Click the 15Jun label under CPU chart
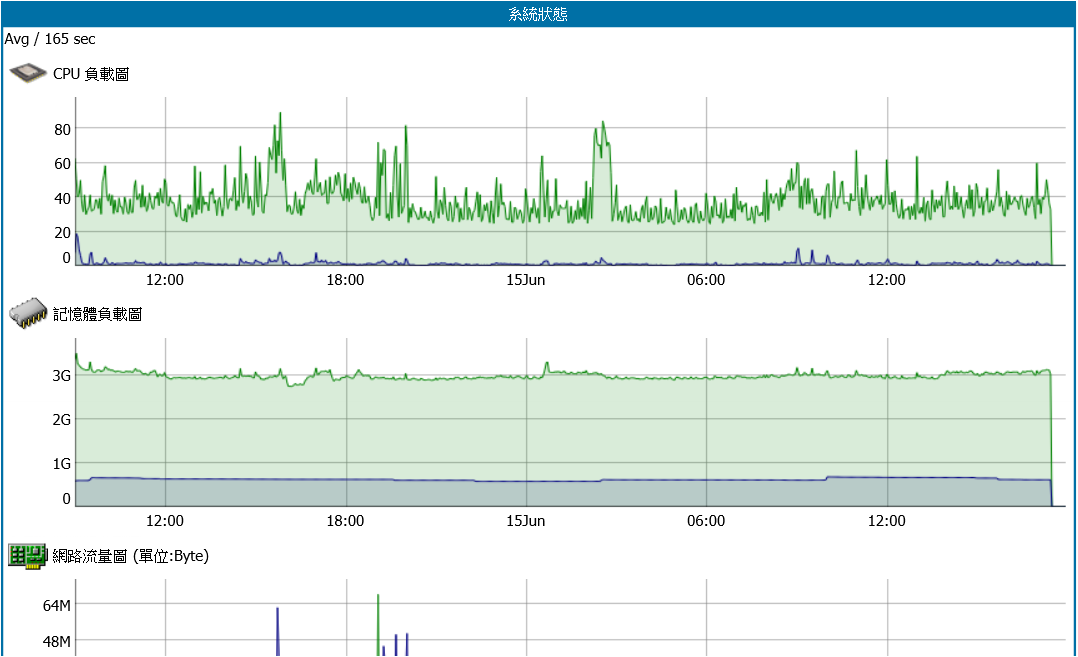1078x657 pixels. (x=526, y=280)
